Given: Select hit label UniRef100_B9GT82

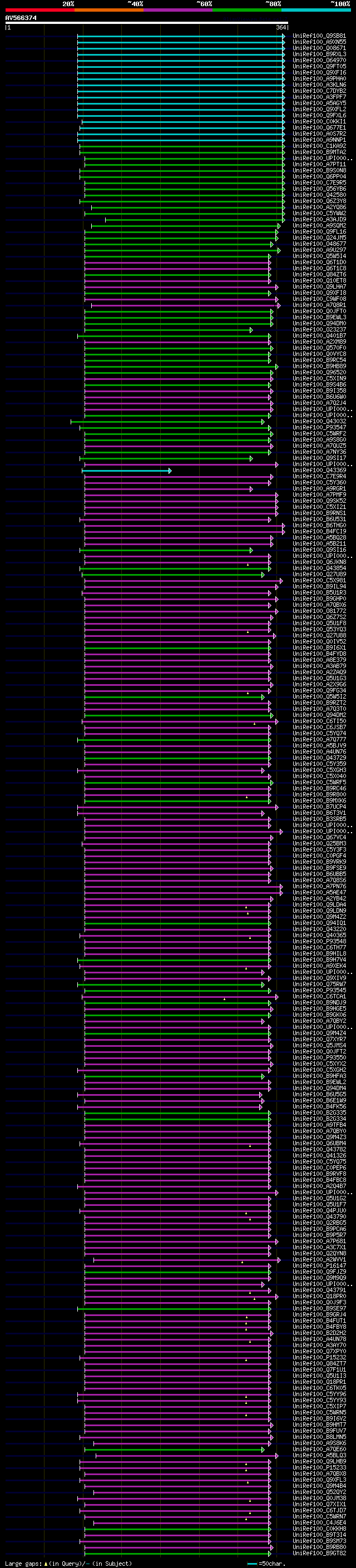Looking at the screenshot, I should 319,1553.
